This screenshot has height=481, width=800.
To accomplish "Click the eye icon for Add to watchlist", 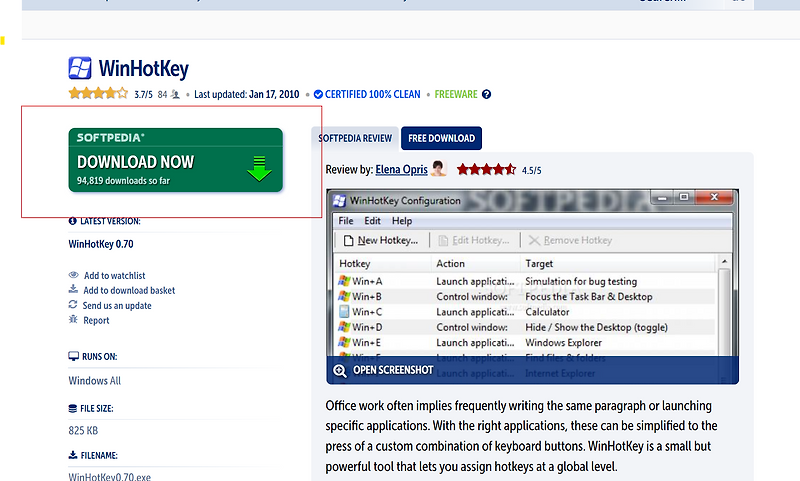I will click(73, 275).
